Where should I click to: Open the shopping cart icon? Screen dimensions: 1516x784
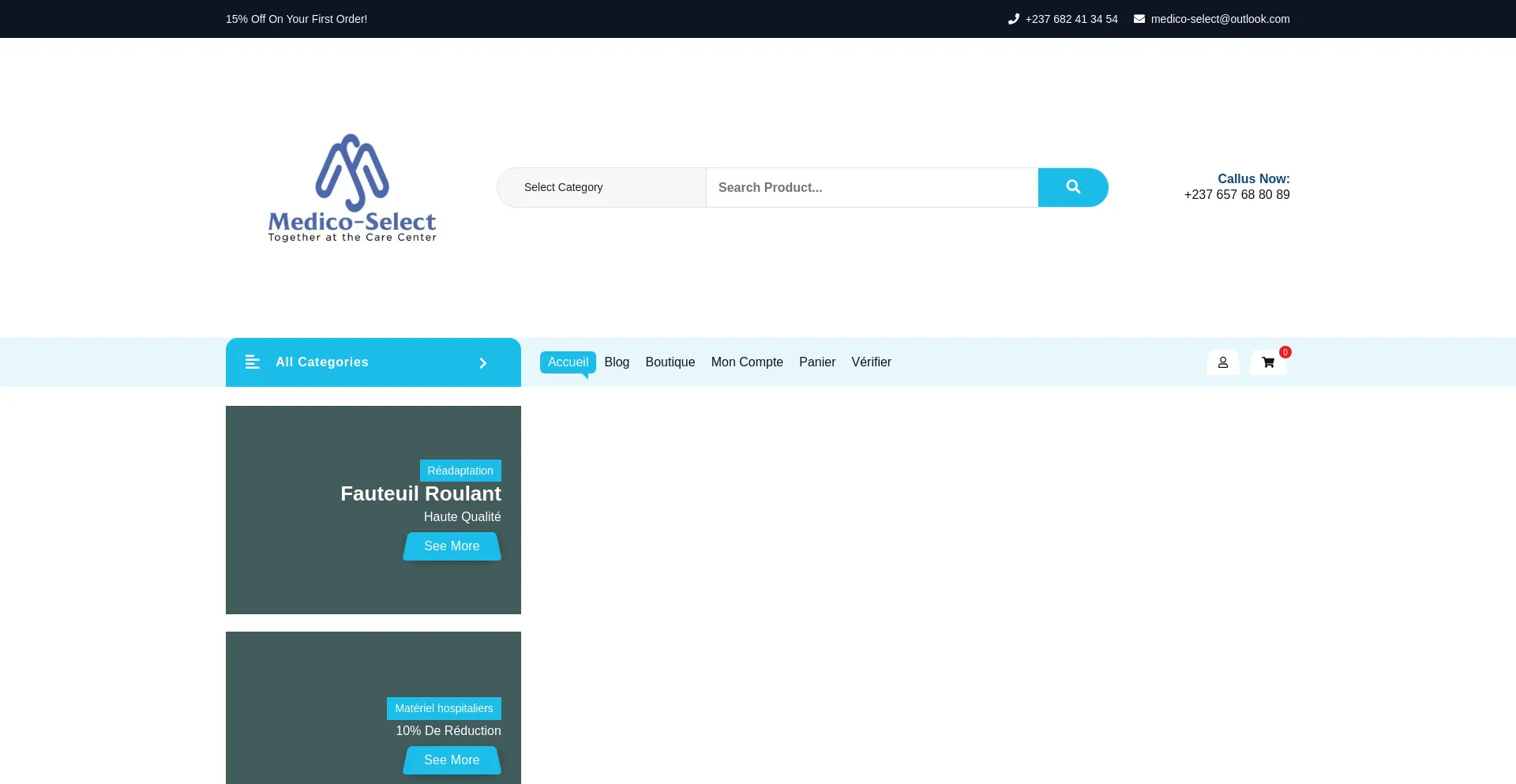1268,362
